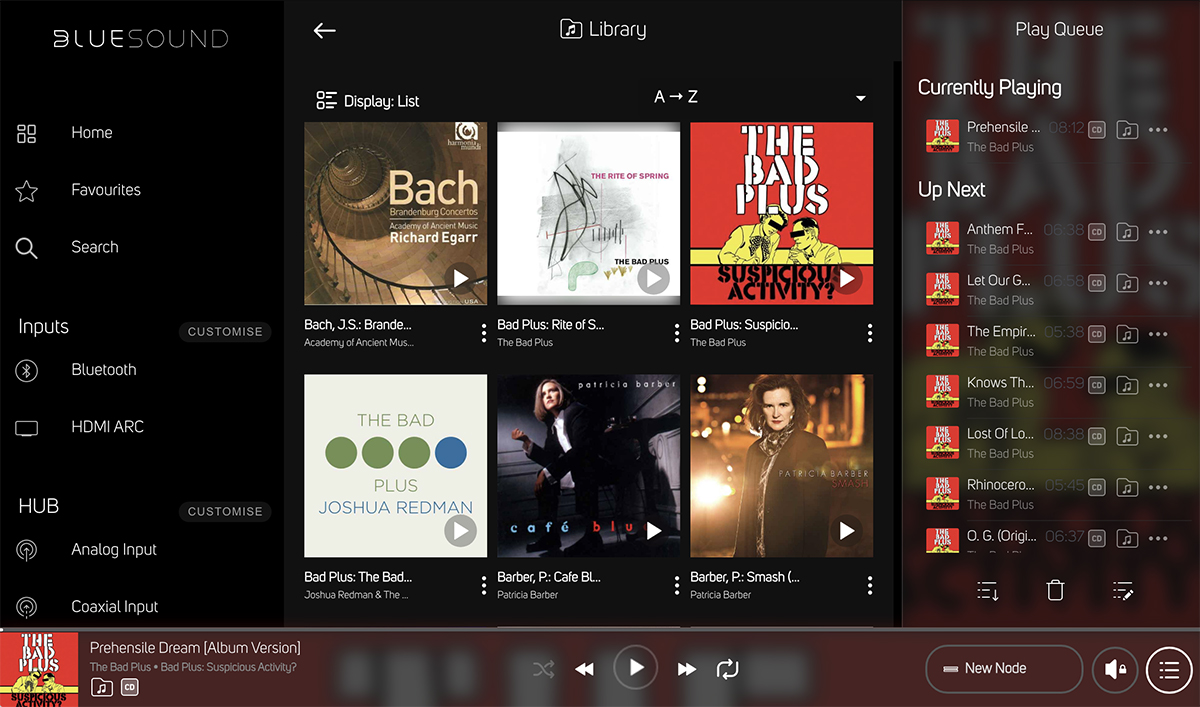Screen dimensions: 1200x707
Task: Toggle repeat mode
Action: click(x=726, y=669)
